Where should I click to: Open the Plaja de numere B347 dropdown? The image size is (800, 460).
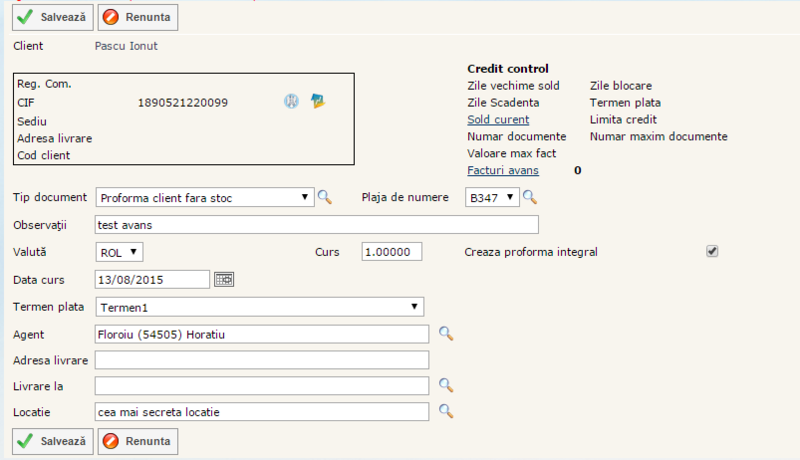click(x=492, y=197)
